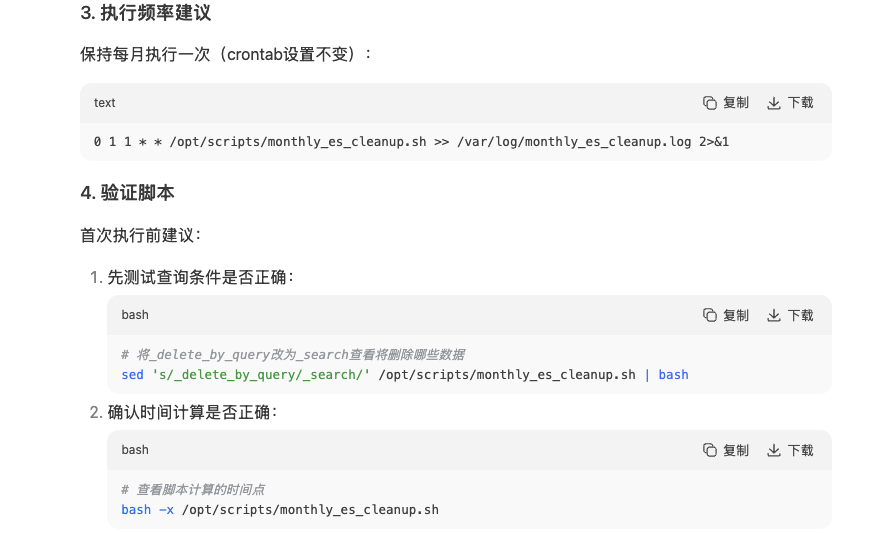Download the crontab text code block
Image resolution: width=887 pixels, height=533 pixels.
coord(790,103)
